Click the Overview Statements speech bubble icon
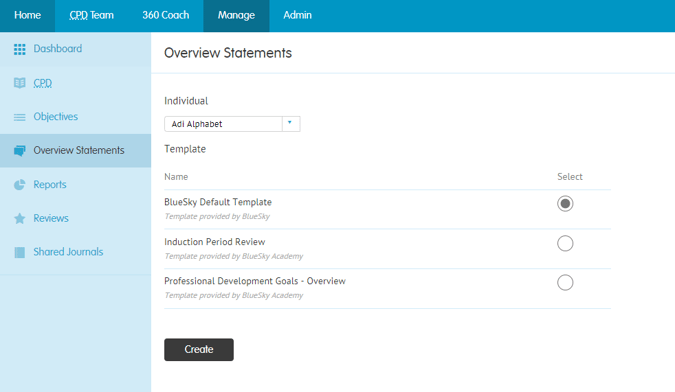675x392 pixels. coord(19,151)
